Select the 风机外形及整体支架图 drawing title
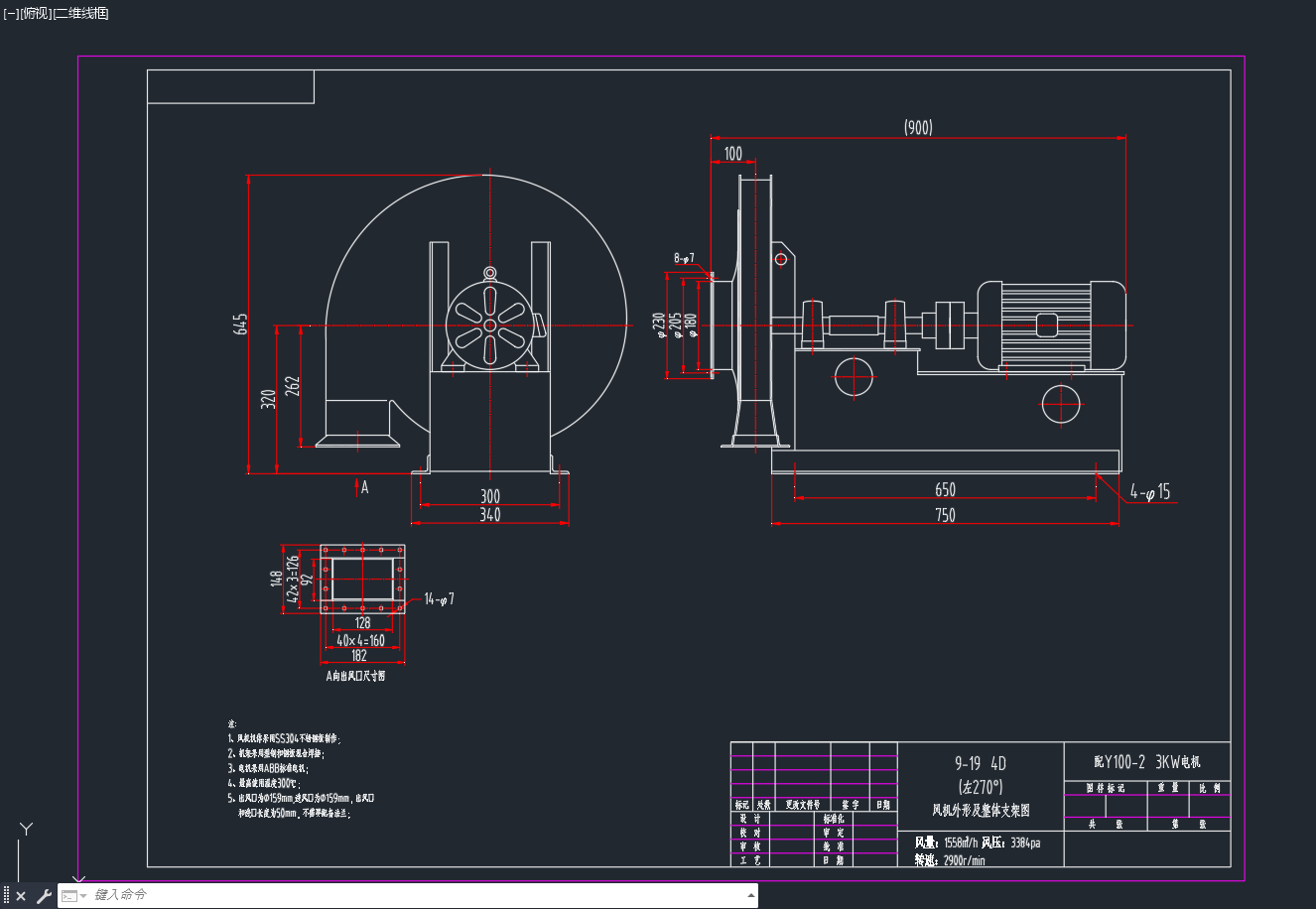Image resolution: width=1316 pixels, height=909 pixels. [981, 811]
